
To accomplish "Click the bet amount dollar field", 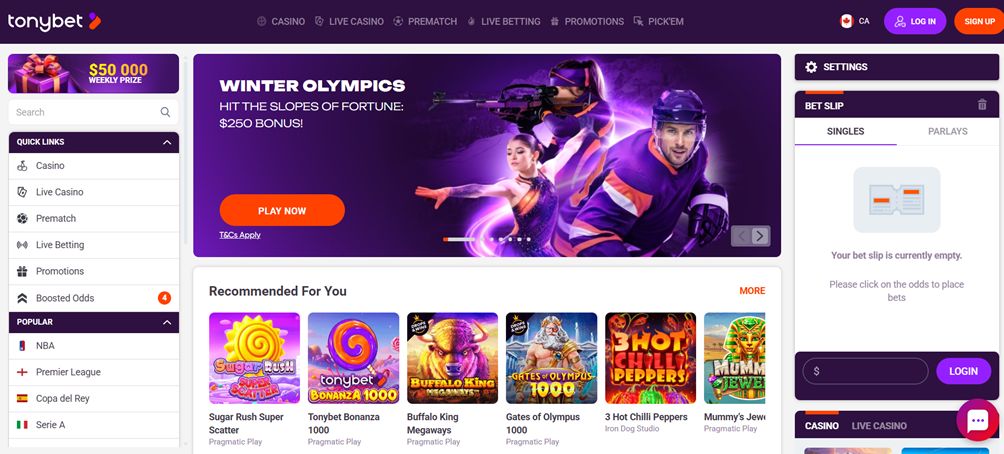I will [x=865, y=371].
